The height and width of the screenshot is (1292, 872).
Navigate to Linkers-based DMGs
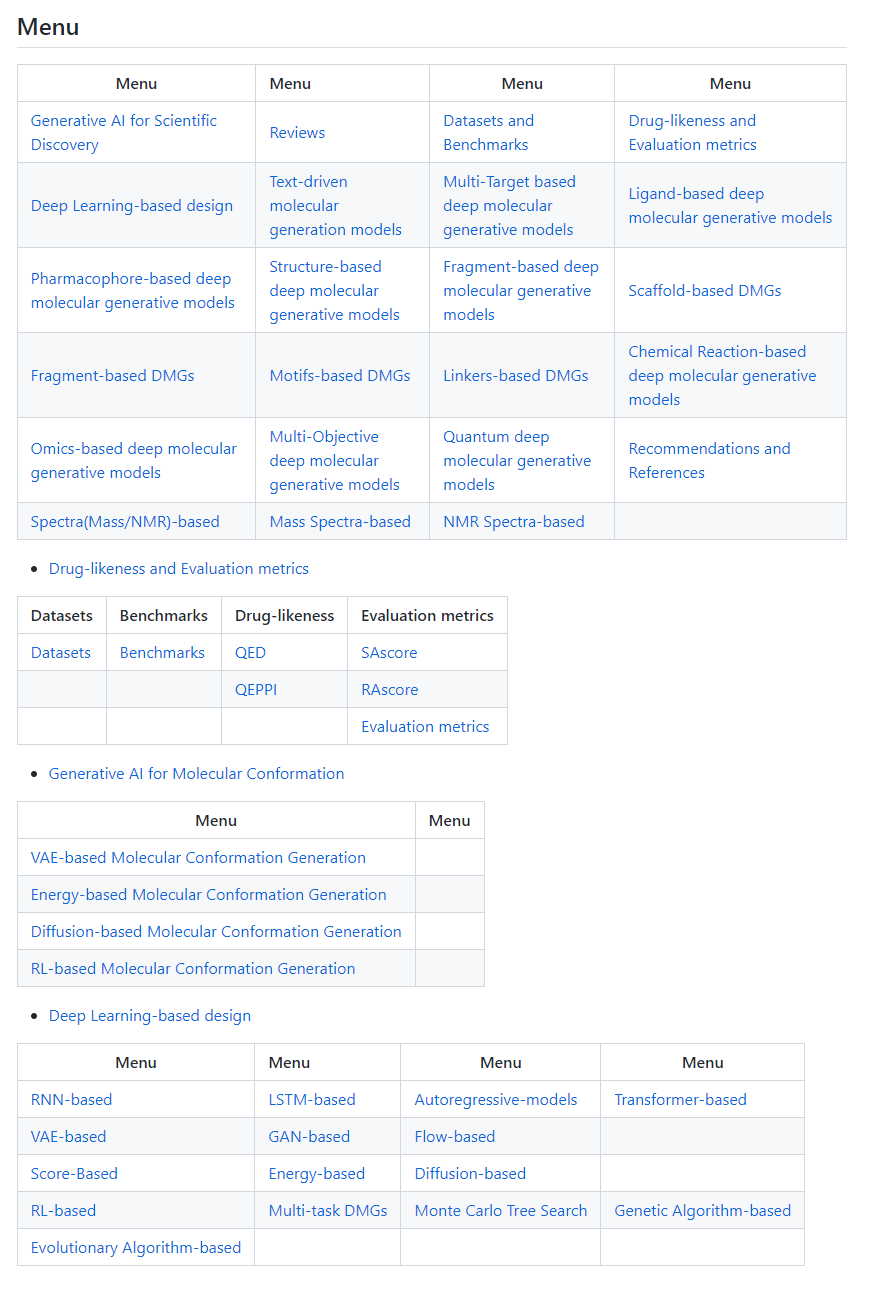pyautogui.click(x=515, y=375)
